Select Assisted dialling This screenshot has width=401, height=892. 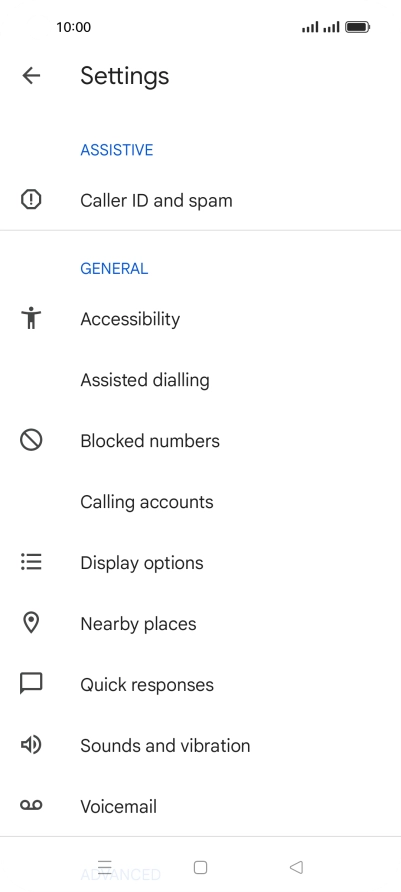pos(200,379)
